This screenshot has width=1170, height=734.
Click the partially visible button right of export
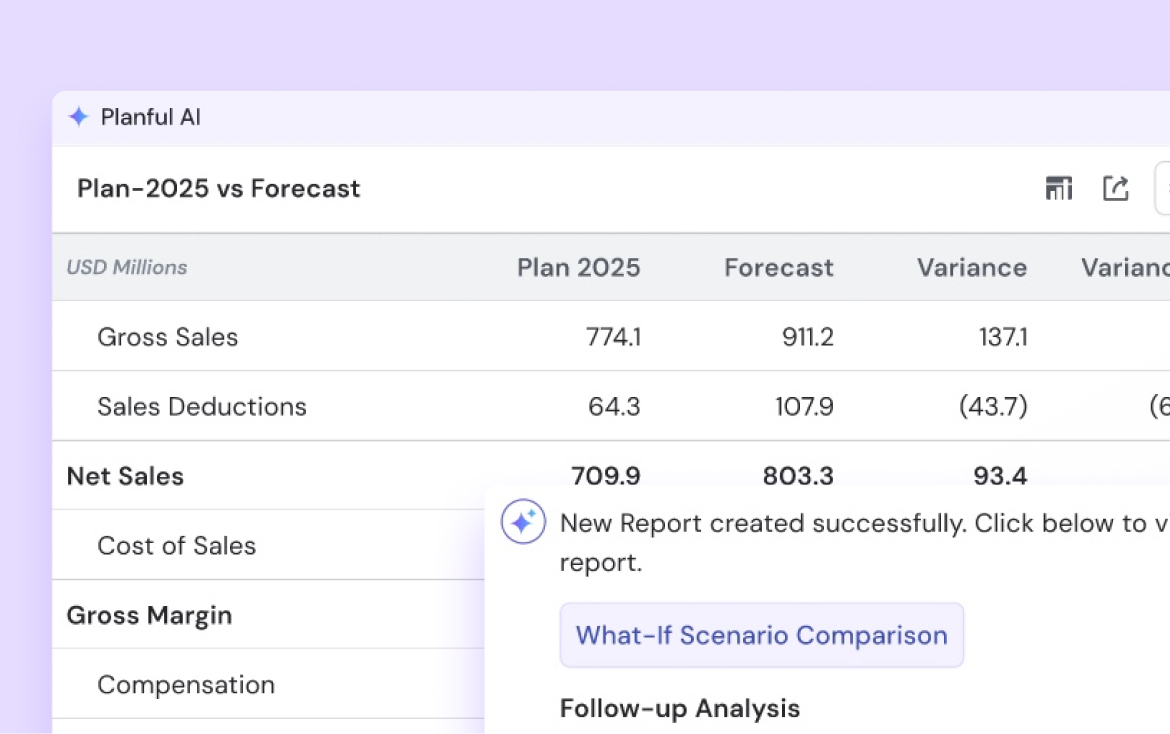(1163, 188)
